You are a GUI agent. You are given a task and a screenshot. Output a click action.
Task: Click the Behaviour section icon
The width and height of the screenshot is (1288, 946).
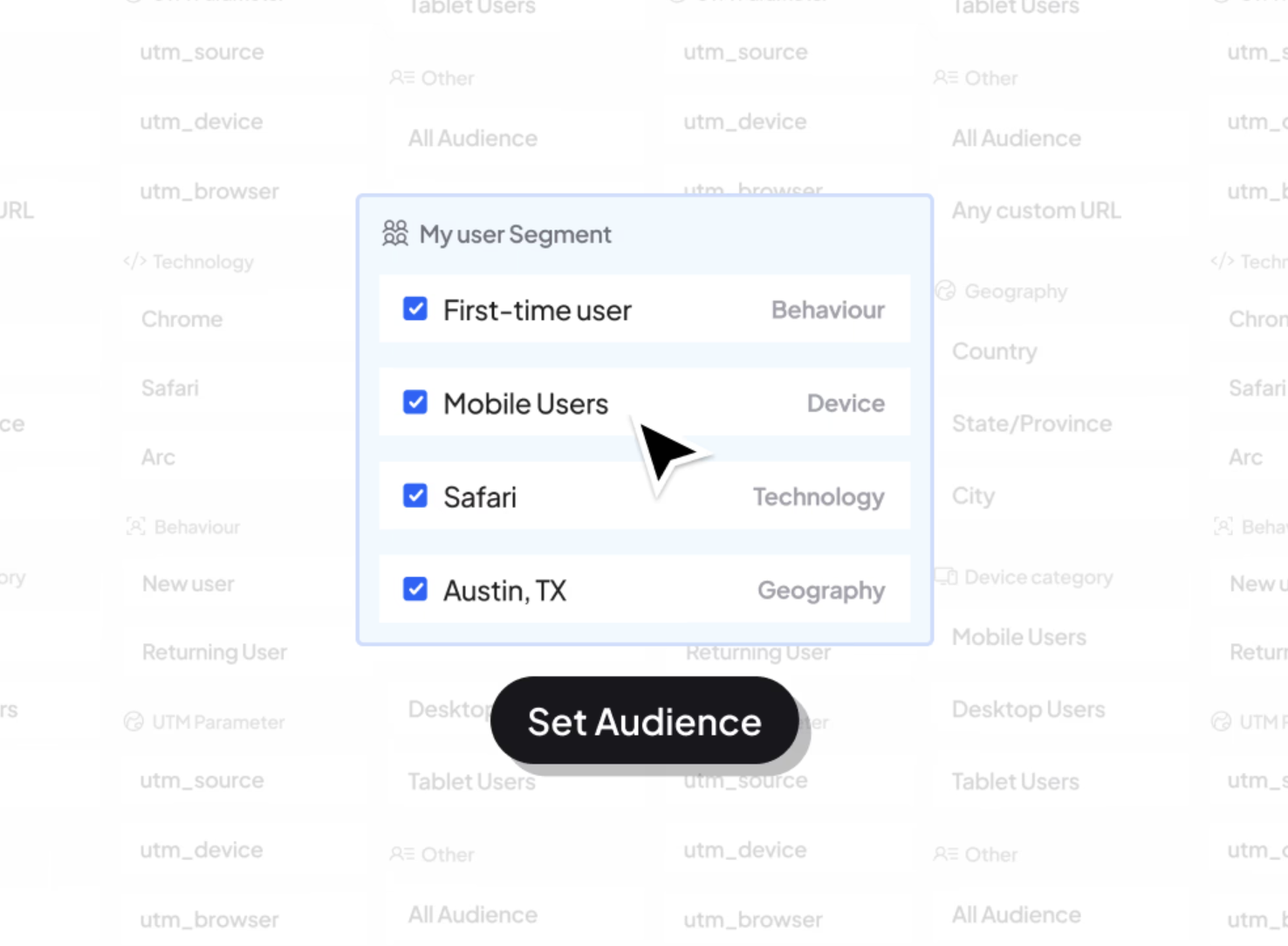(x=135, y=526)
